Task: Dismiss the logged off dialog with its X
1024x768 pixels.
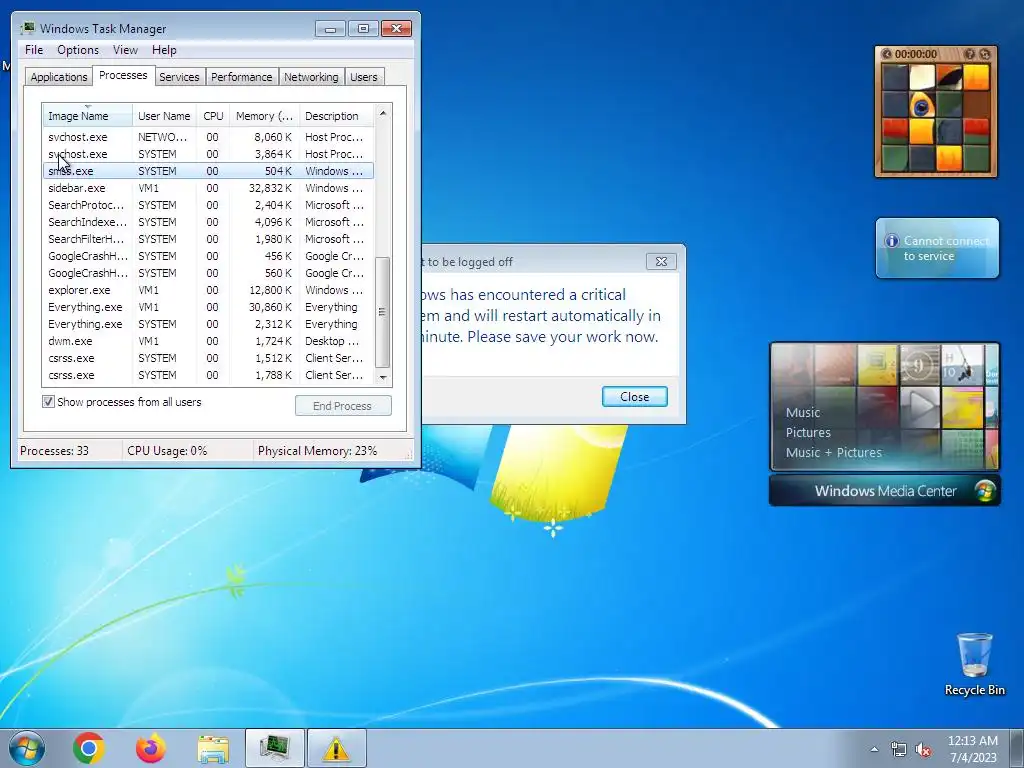Action: (x=661, y=261)
